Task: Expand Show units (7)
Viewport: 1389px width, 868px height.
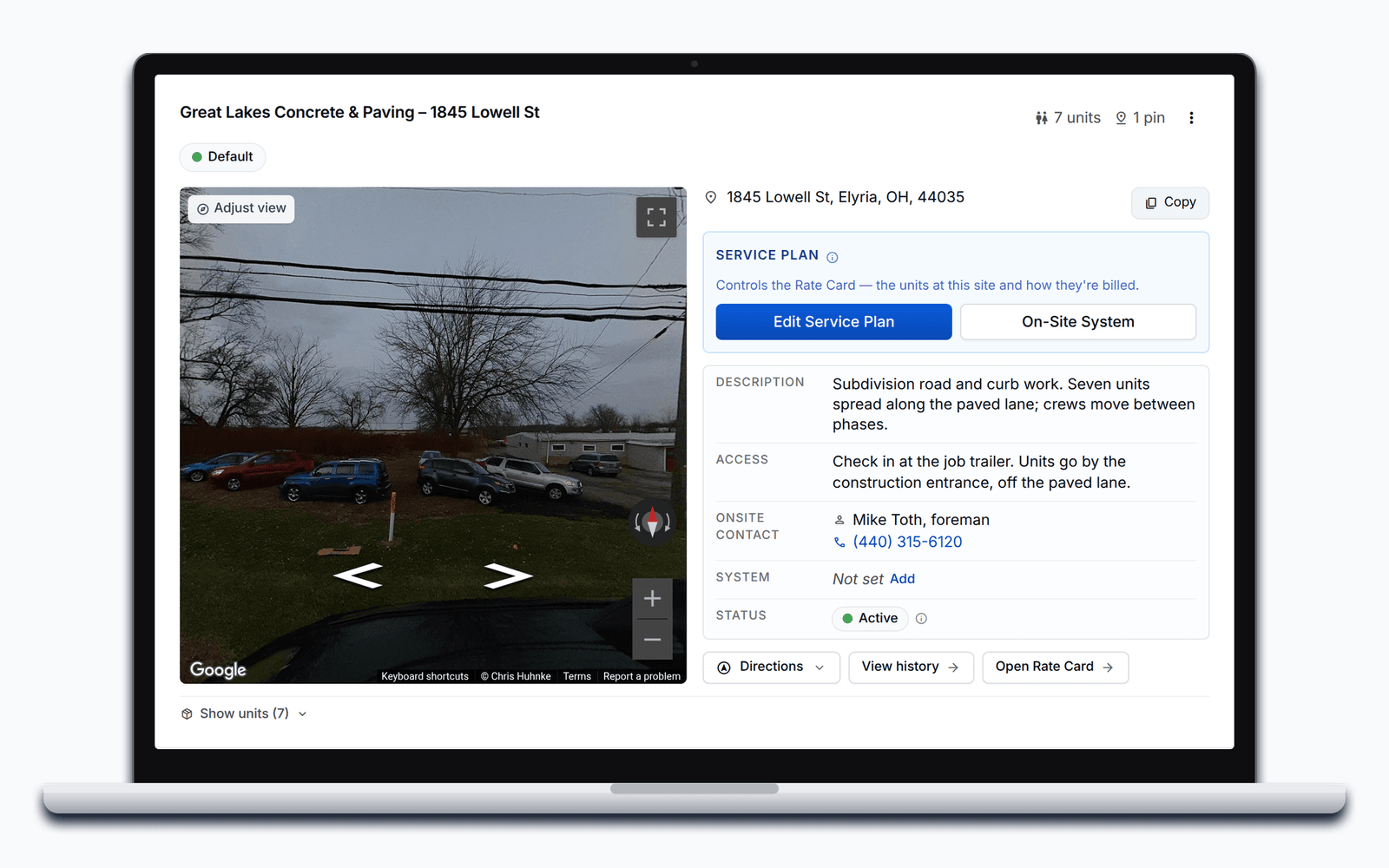Action: [244, 713]
